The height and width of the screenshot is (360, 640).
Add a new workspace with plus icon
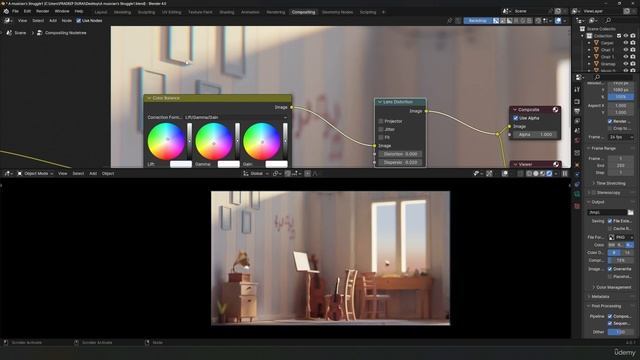[383, 12]
